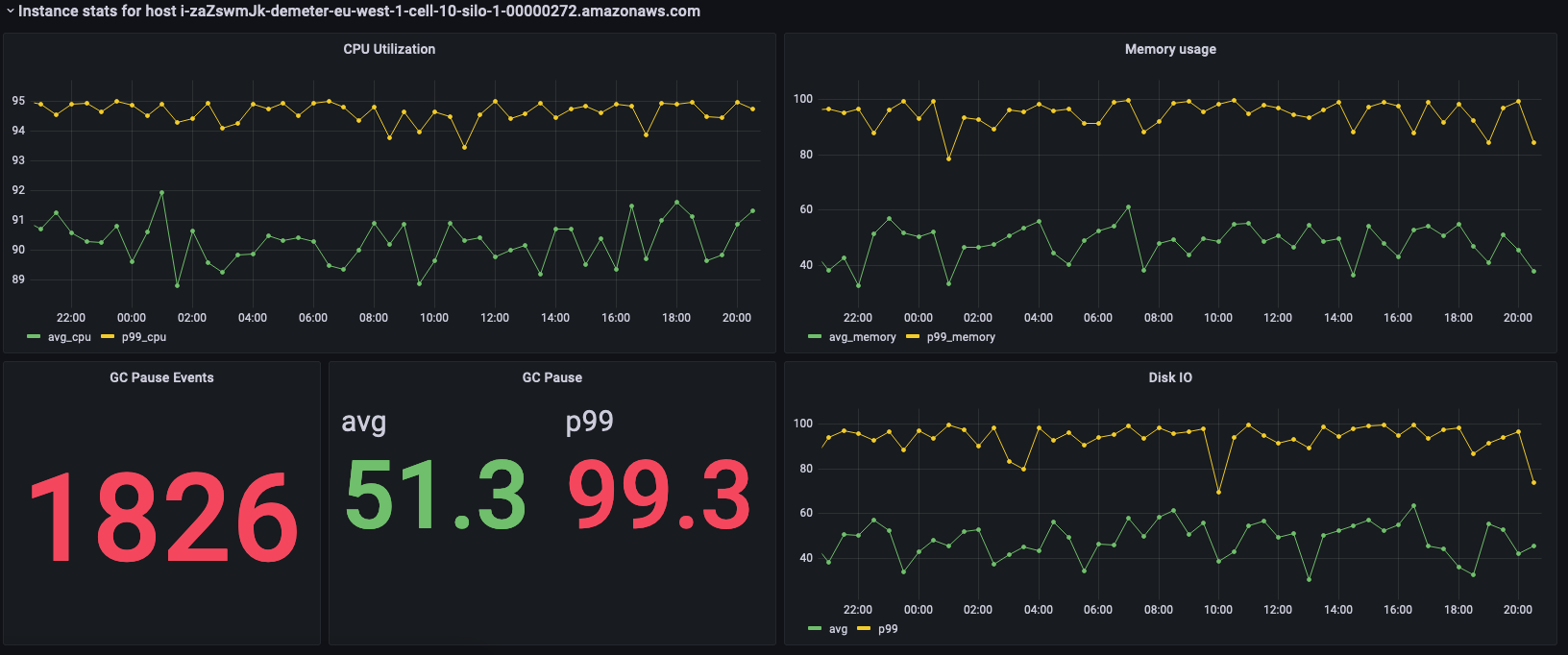Open the GC Pause Events panel title menu
This screenshot has width=1568, height=655.
(x=161, y=377)
